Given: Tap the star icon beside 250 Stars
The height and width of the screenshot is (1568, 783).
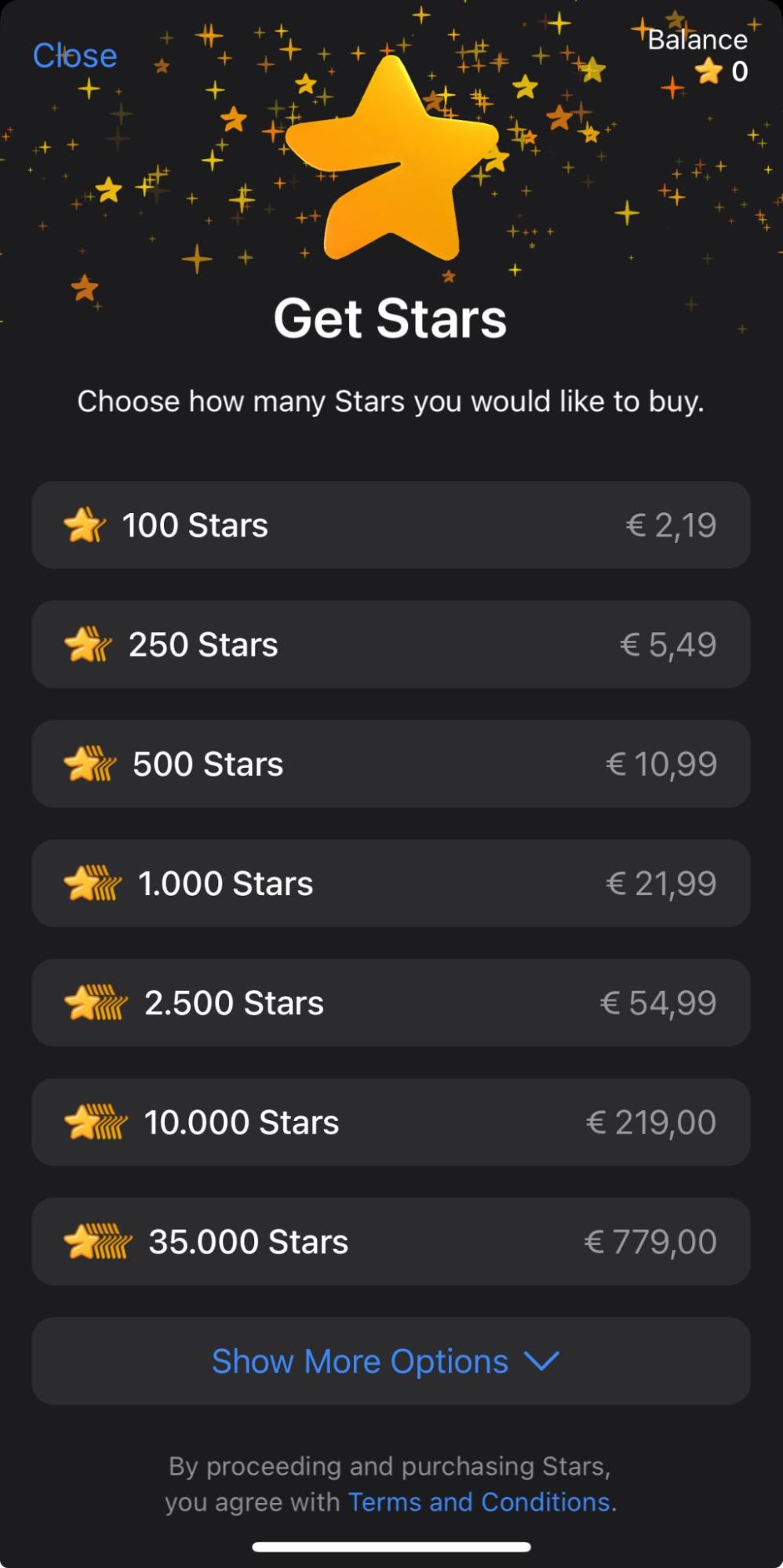Looking at the screenshot, I should pos(87,645).
